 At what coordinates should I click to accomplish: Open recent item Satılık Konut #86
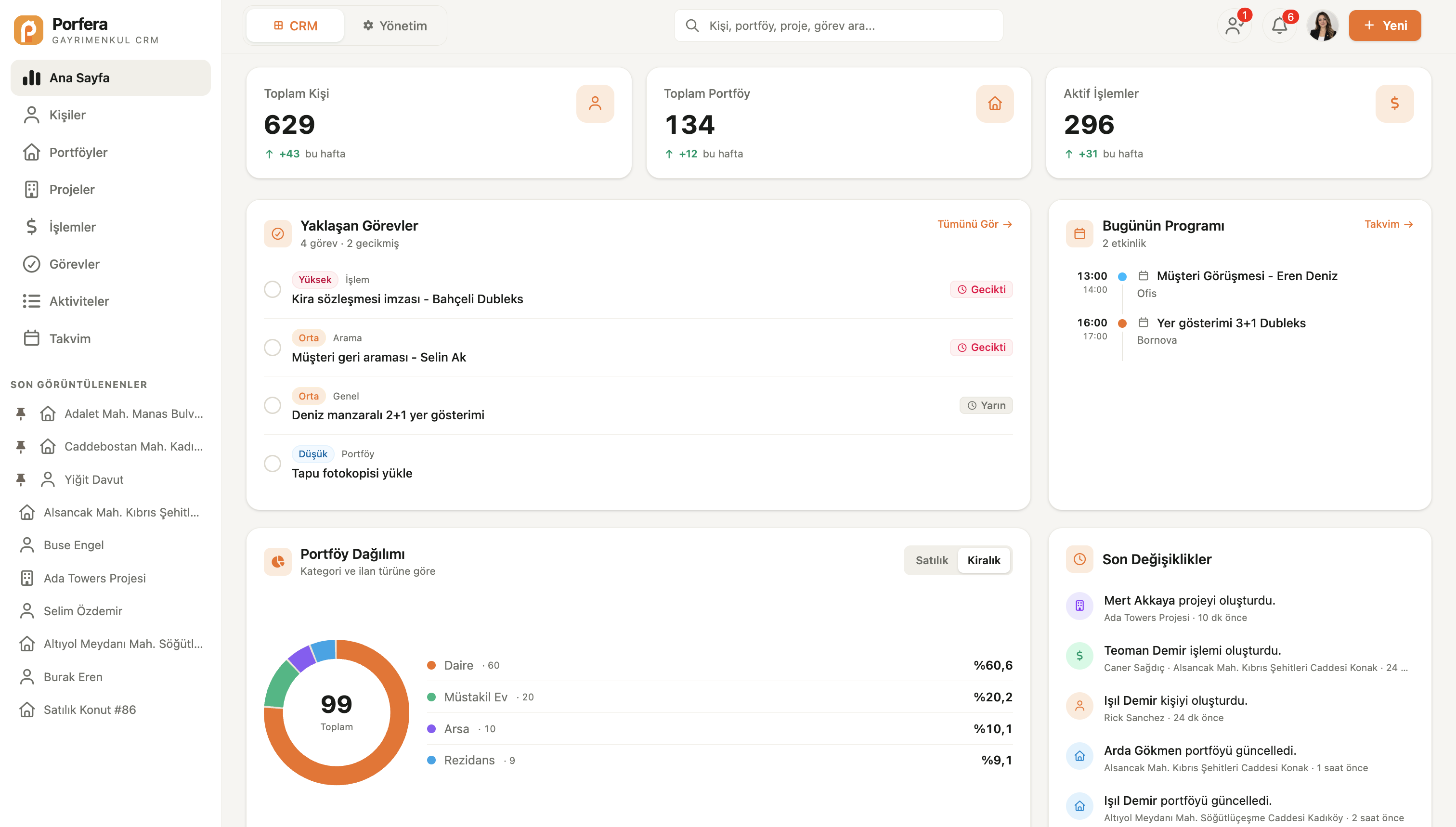point(111,710)
